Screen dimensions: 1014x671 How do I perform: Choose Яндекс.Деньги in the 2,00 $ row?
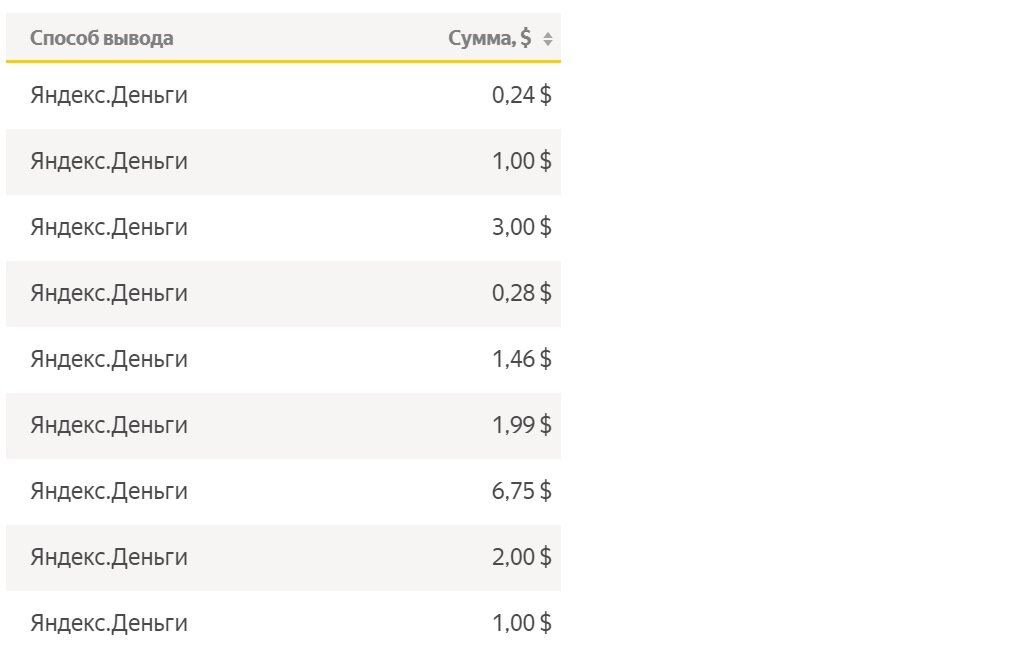point(109,557)
